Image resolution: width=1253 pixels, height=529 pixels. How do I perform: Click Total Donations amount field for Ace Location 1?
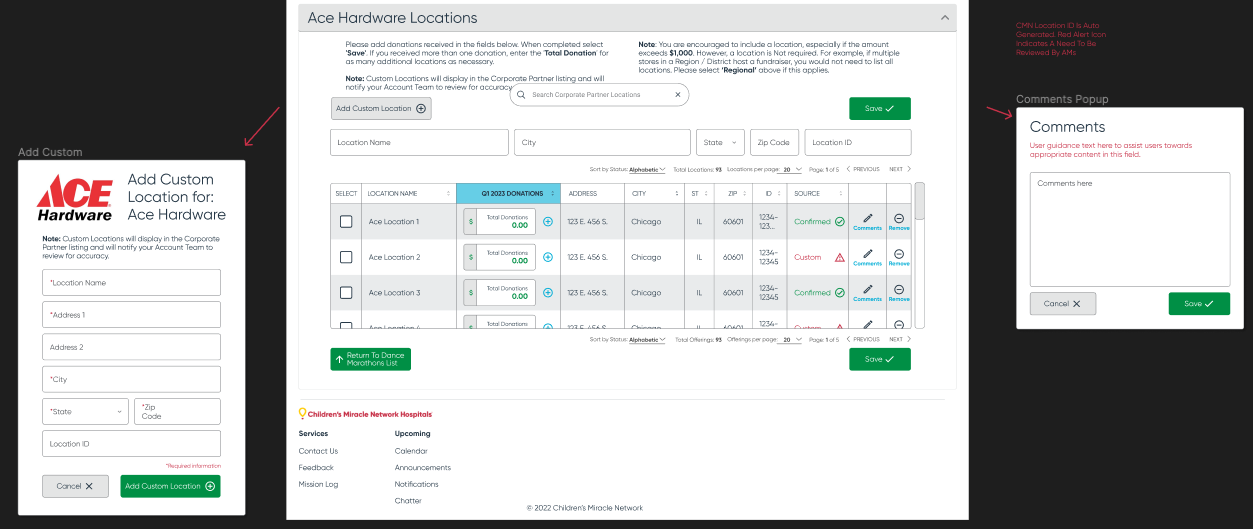[506, 221]
